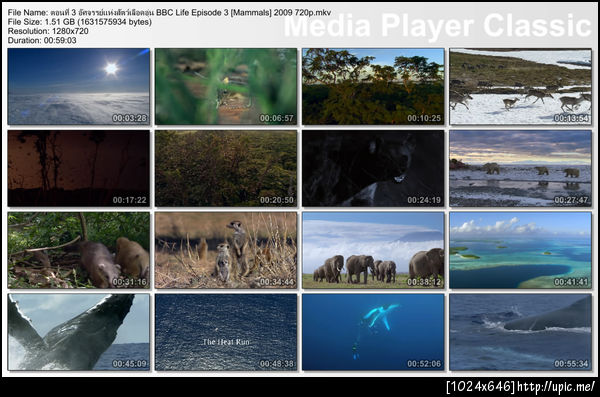Click the tropical lagoon thumbnail at 00:41:41

pos(520,250)
